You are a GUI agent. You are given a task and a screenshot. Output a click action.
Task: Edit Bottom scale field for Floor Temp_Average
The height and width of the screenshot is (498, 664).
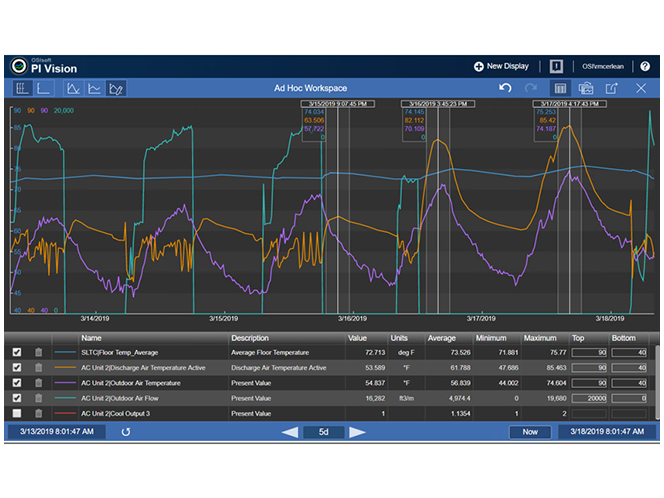(x=629, y=352)
